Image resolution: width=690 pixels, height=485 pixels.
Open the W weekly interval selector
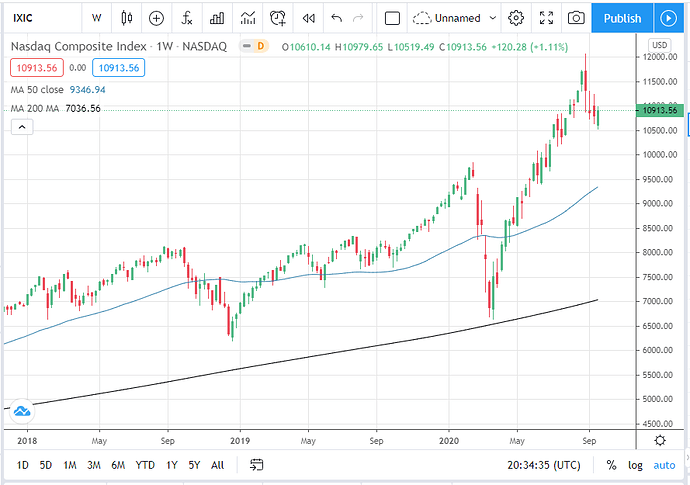pos(96,18)
